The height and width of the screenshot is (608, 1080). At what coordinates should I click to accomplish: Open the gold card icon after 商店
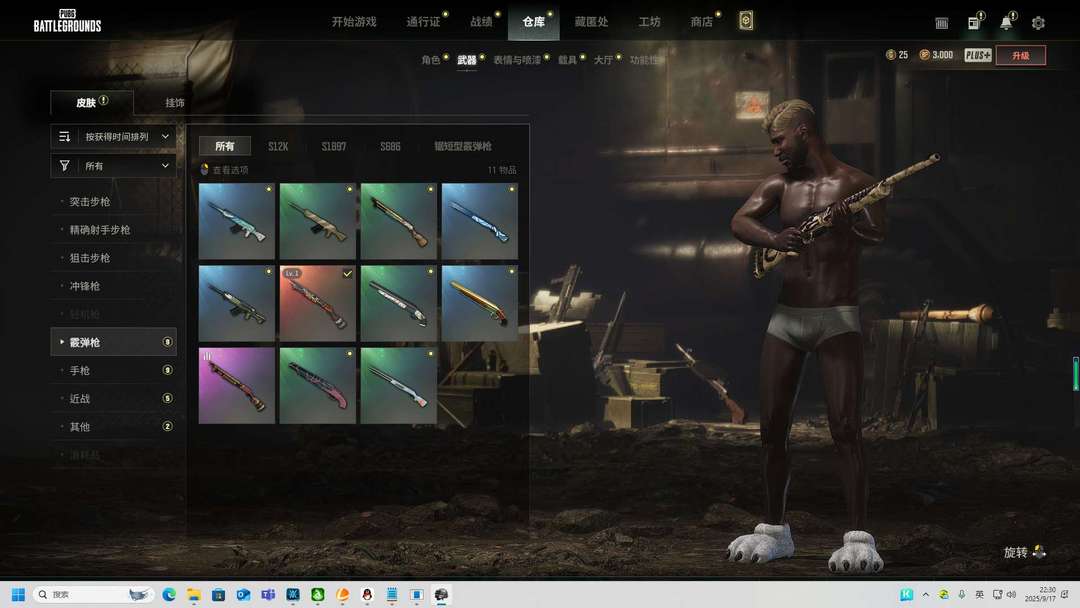(745, 21)
